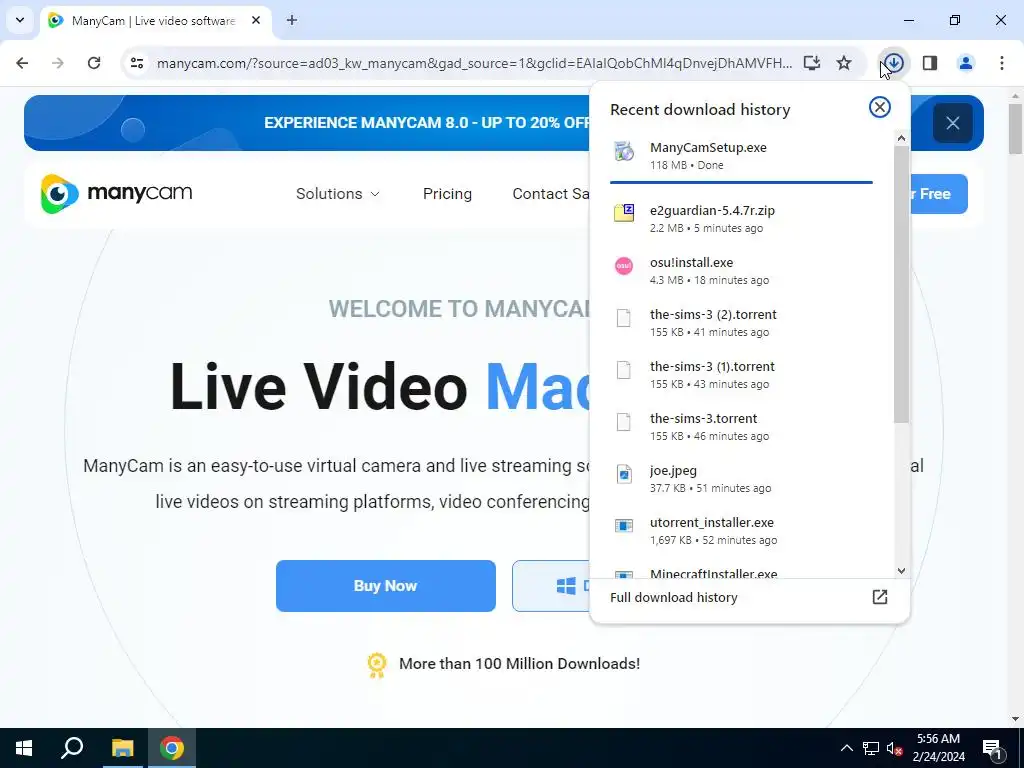
Task: Dismiss the ManyCam 8.0 promo banner
Action: point(953,123)
